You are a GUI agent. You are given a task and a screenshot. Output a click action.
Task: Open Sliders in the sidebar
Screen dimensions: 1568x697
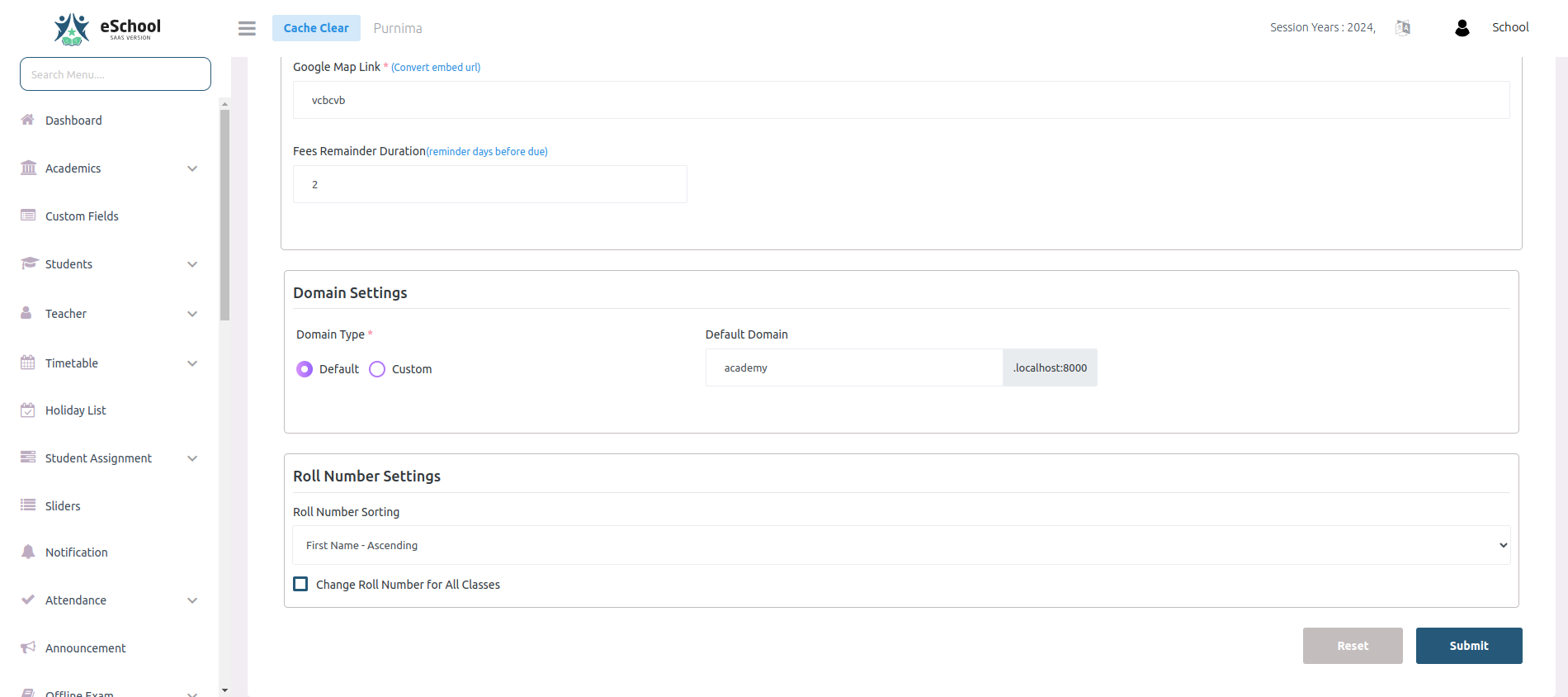point(63,506)
